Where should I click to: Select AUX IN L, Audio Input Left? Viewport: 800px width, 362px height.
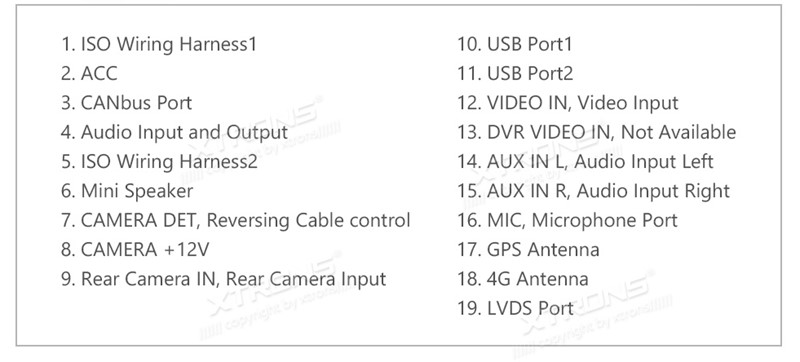pos(585,162)
